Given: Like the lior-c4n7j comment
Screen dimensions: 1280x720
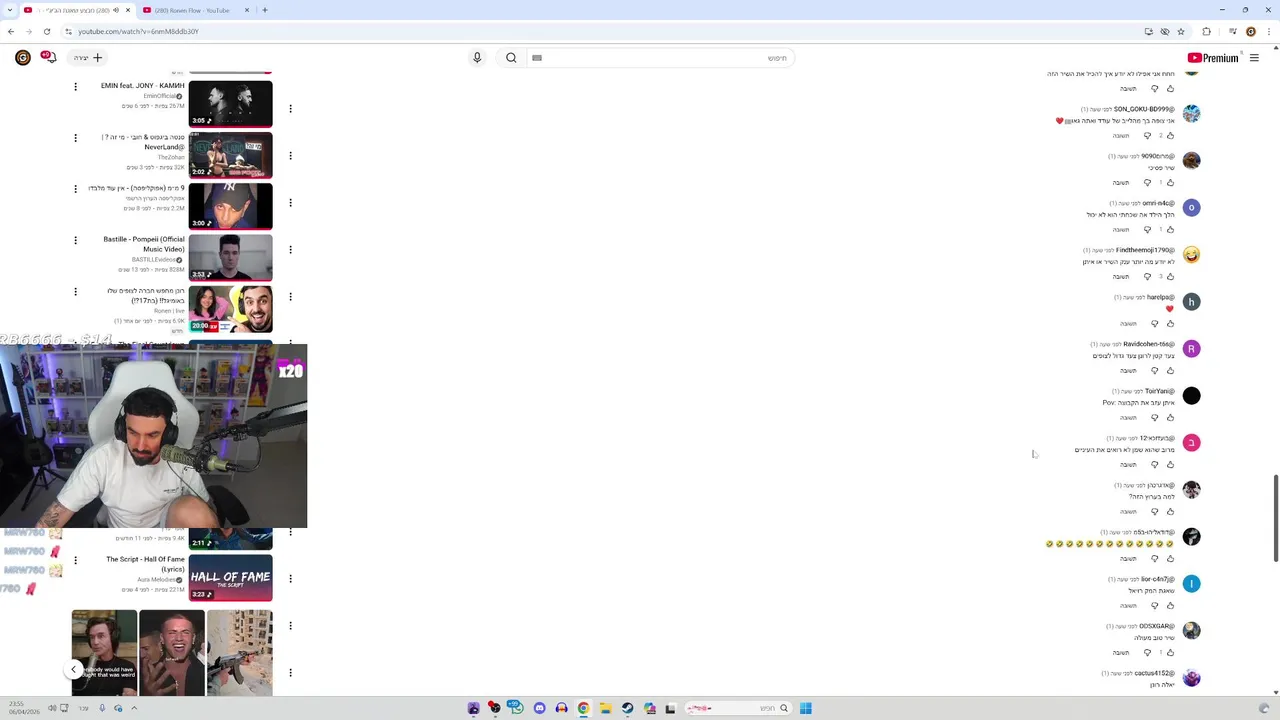Looking at the screenshot, I should pos(1170,606).
